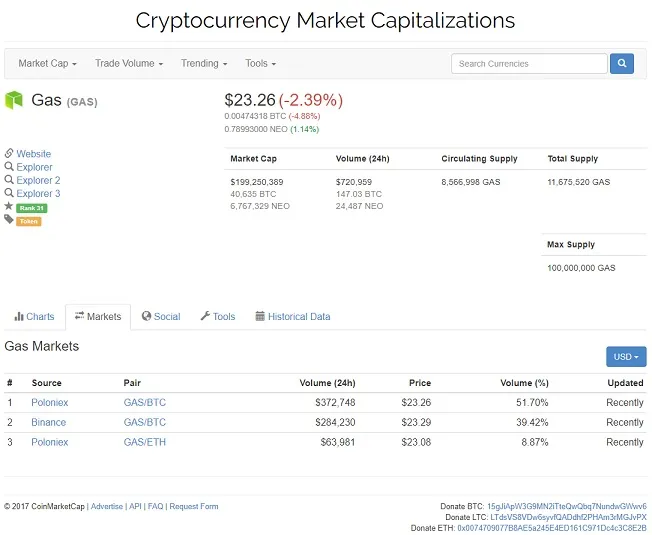This screenshot has width=652, height=535.
Task: Expand the Trending dropdown menu
Action: (204, 64)
